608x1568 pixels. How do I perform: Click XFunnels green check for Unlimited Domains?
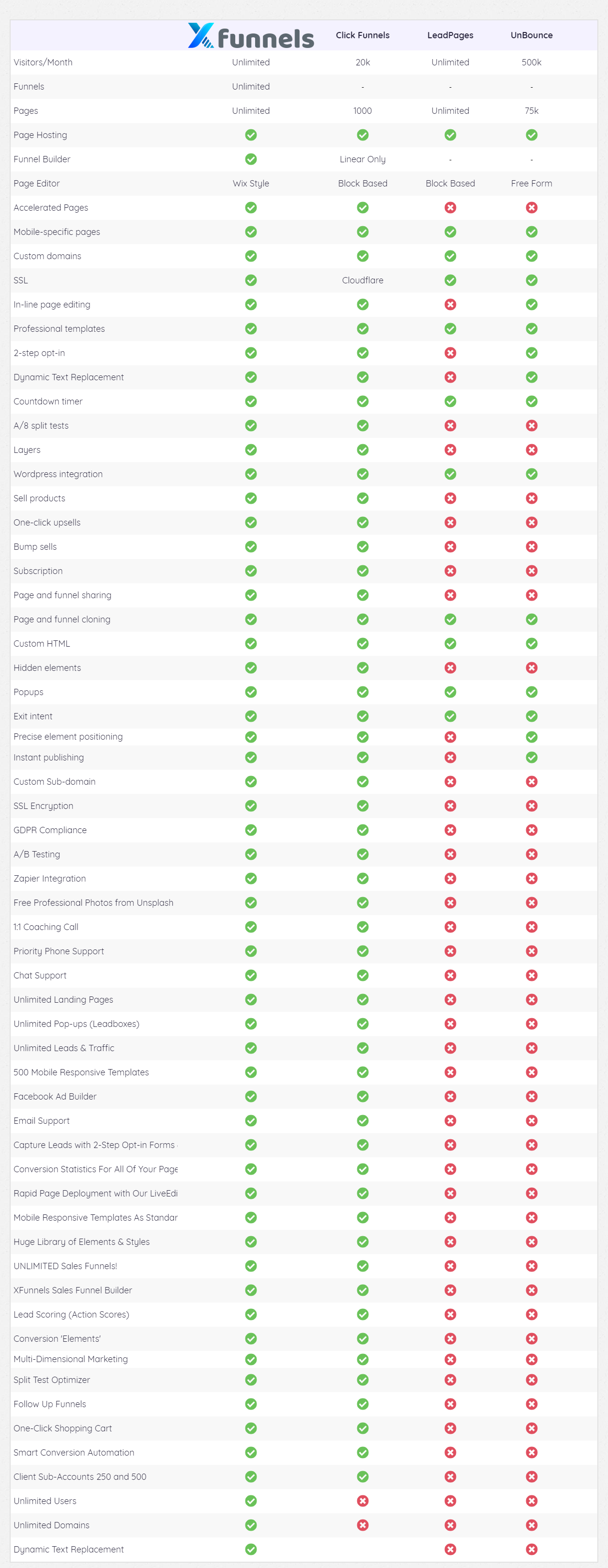[250, 1525]
